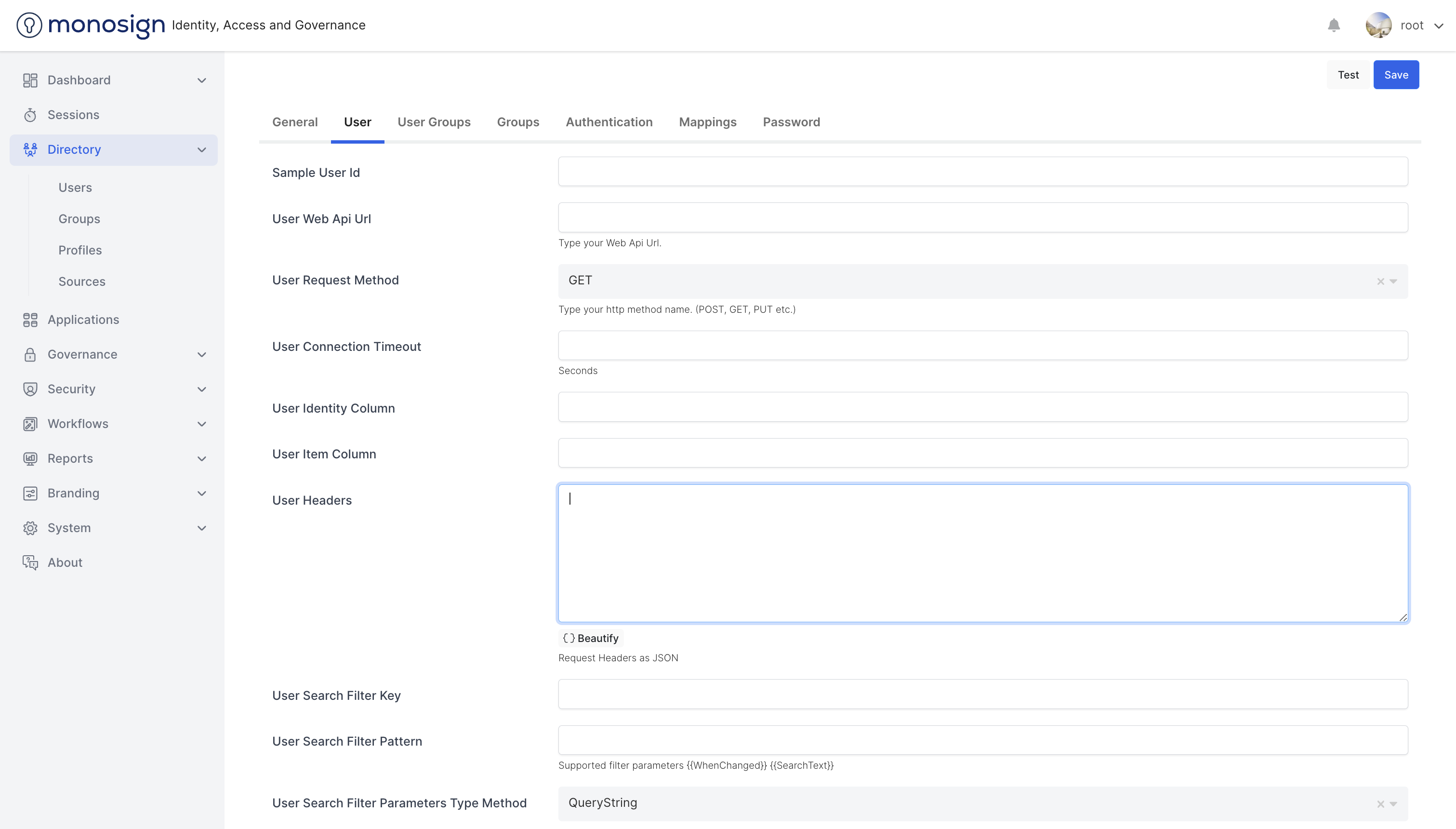This screenshot has height=829, width=1456.
Task: Click the notifications bell icon
Action: pyautogui.click(x=1334, y=25)
